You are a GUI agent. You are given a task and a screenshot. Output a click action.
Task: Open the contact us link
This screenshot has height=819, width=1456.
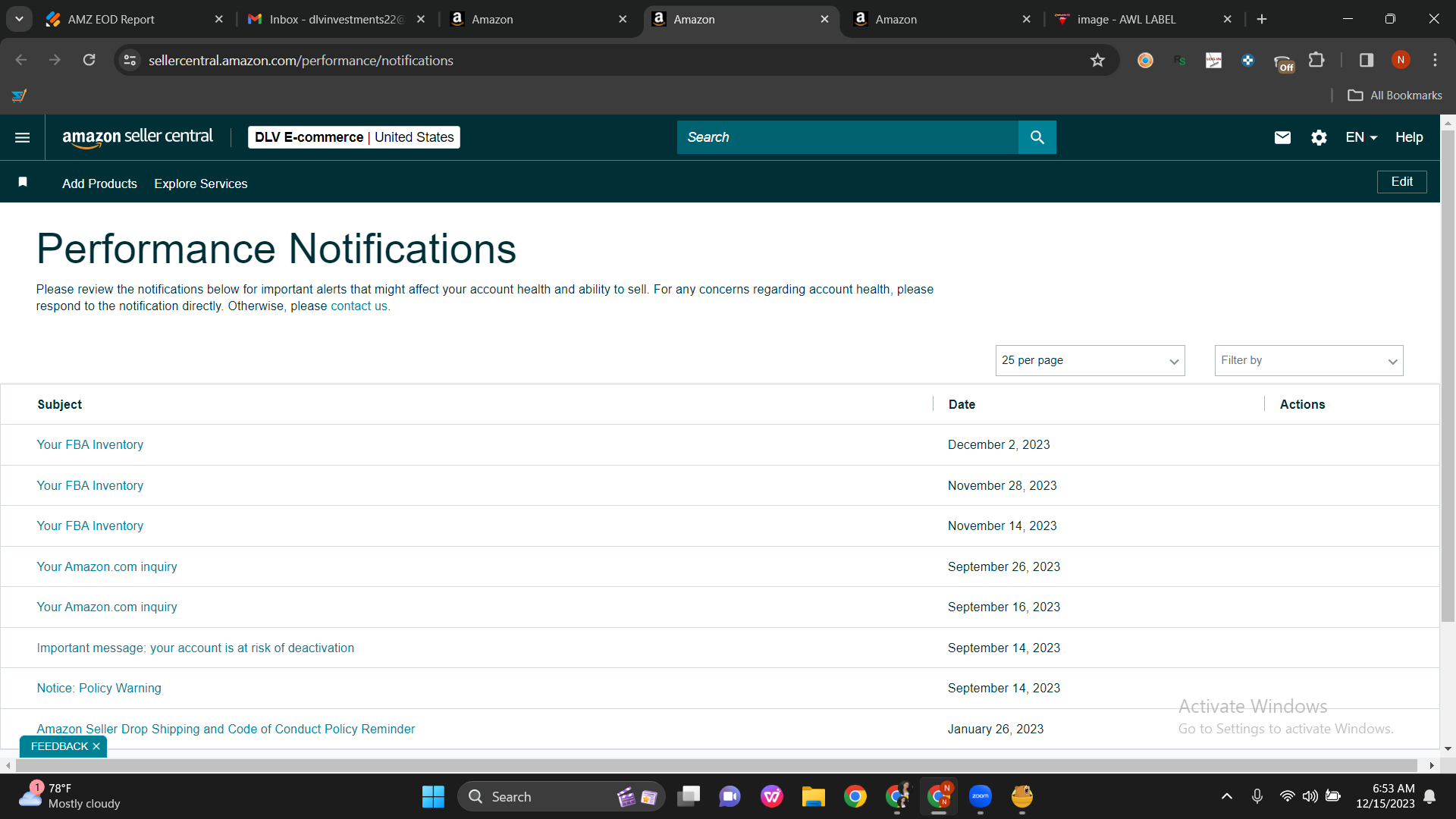point(359,306)
